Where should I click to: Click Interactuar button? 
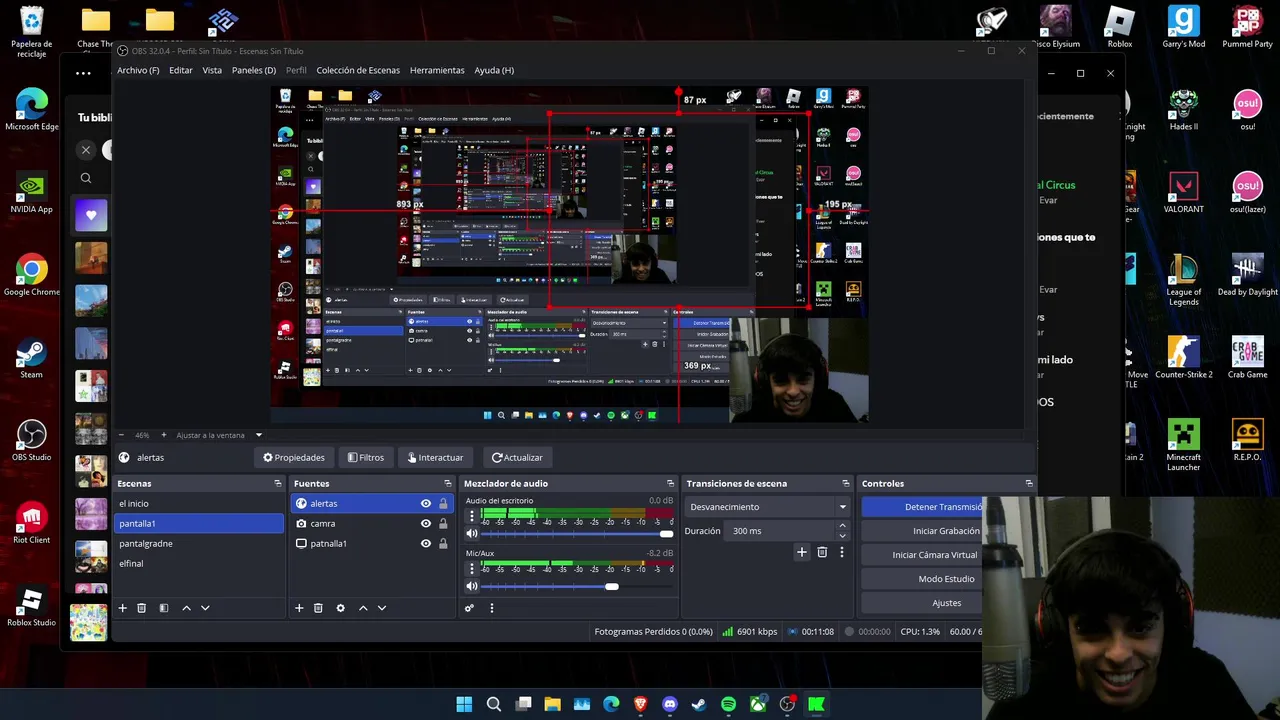tap(436, 458)
